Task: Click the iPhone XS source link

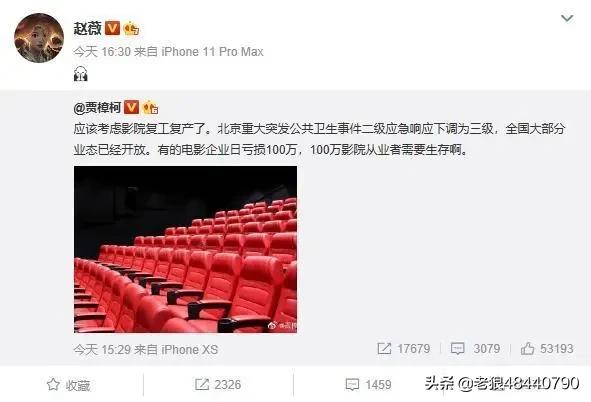Action: click(x=190, y=350)
